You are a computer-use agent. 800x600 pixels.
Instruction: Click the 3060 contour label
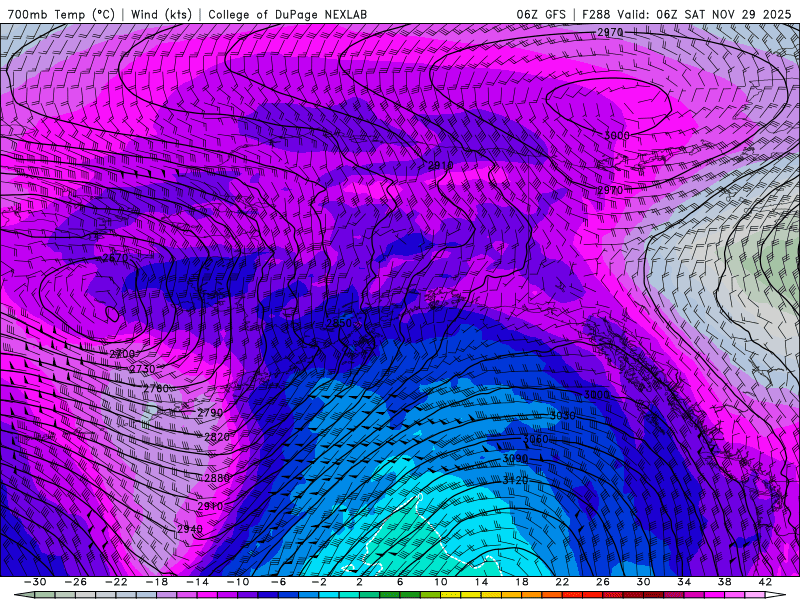click(536, 439)
